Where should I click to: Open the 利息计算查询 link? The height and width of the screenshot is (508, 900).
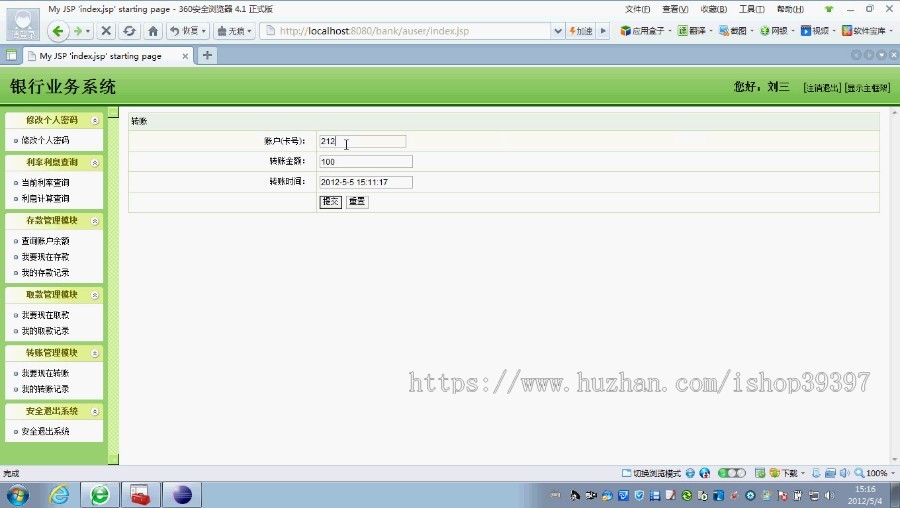tap(45, 199)
